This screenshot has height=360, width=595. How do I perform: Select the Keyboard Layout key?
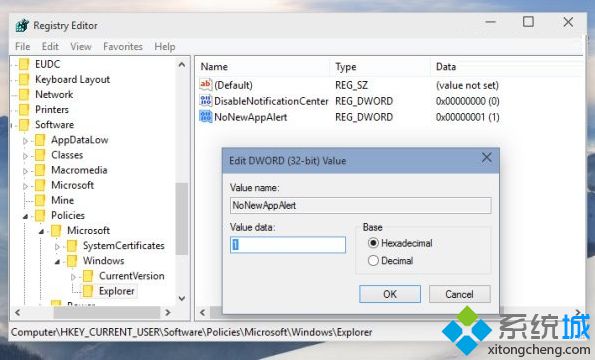pyautogui.click(x=72, y=79)
